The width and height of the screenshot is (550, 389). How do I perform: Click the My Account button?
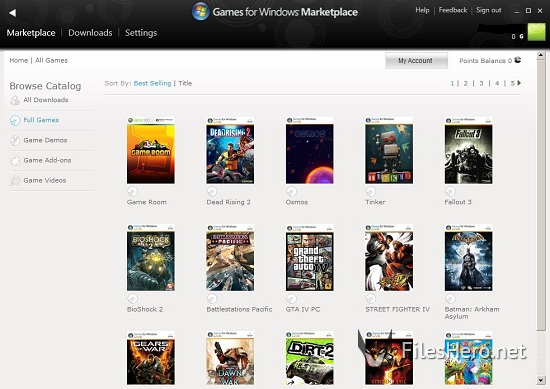tap(416, 61)
